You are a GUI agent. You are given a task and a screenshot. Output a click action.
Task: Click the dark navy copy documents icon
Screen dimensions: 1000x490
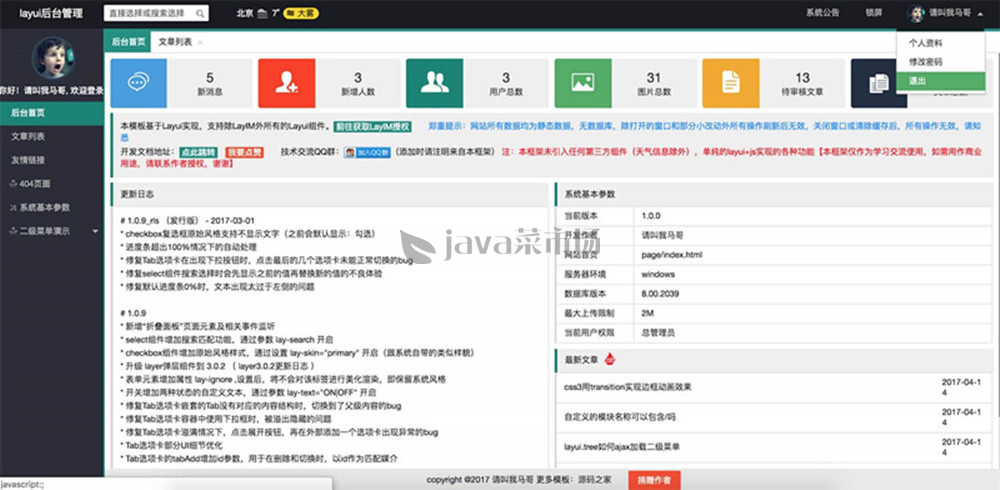coord(879,83)
